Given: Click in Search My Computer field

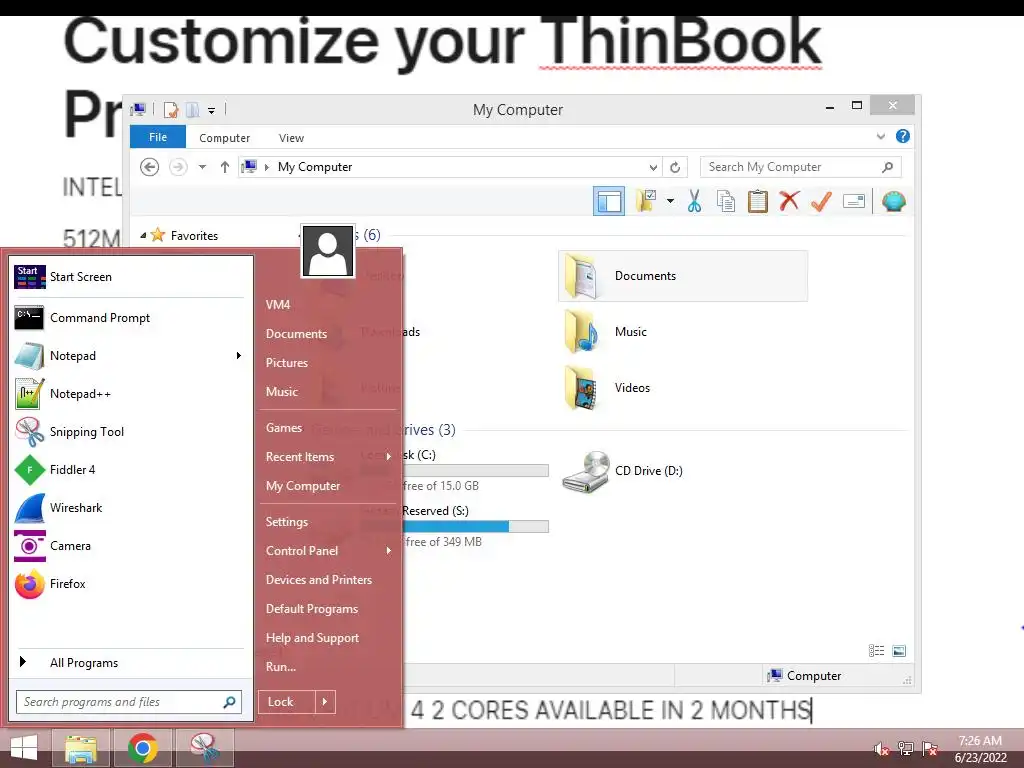Looking at the screenshot, I should pos(800,167).
